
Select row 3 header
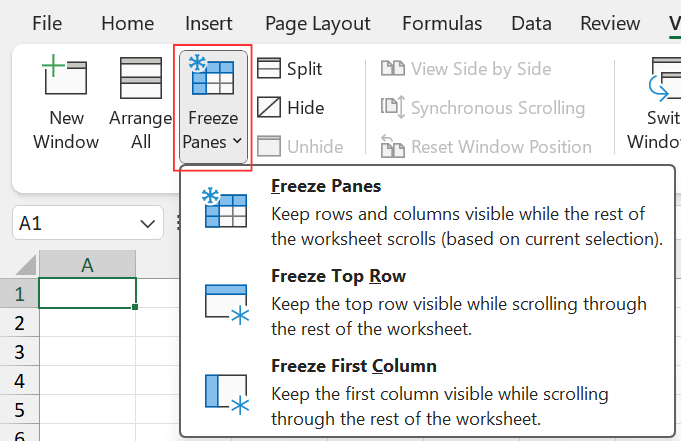click(x=18, y=351)
